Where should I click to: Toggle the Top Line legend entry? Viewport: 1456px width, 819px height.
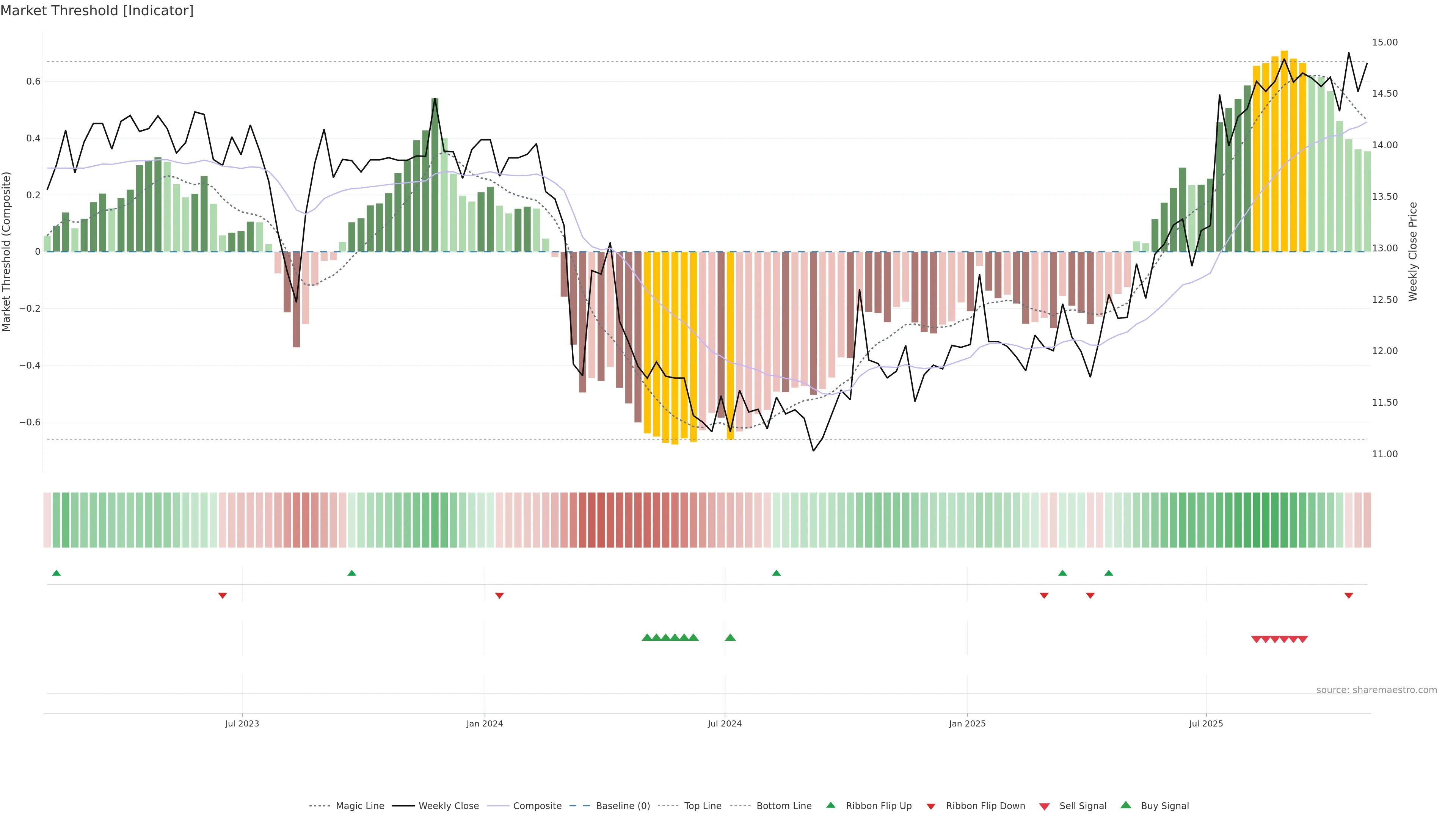(x=703, y=806)
